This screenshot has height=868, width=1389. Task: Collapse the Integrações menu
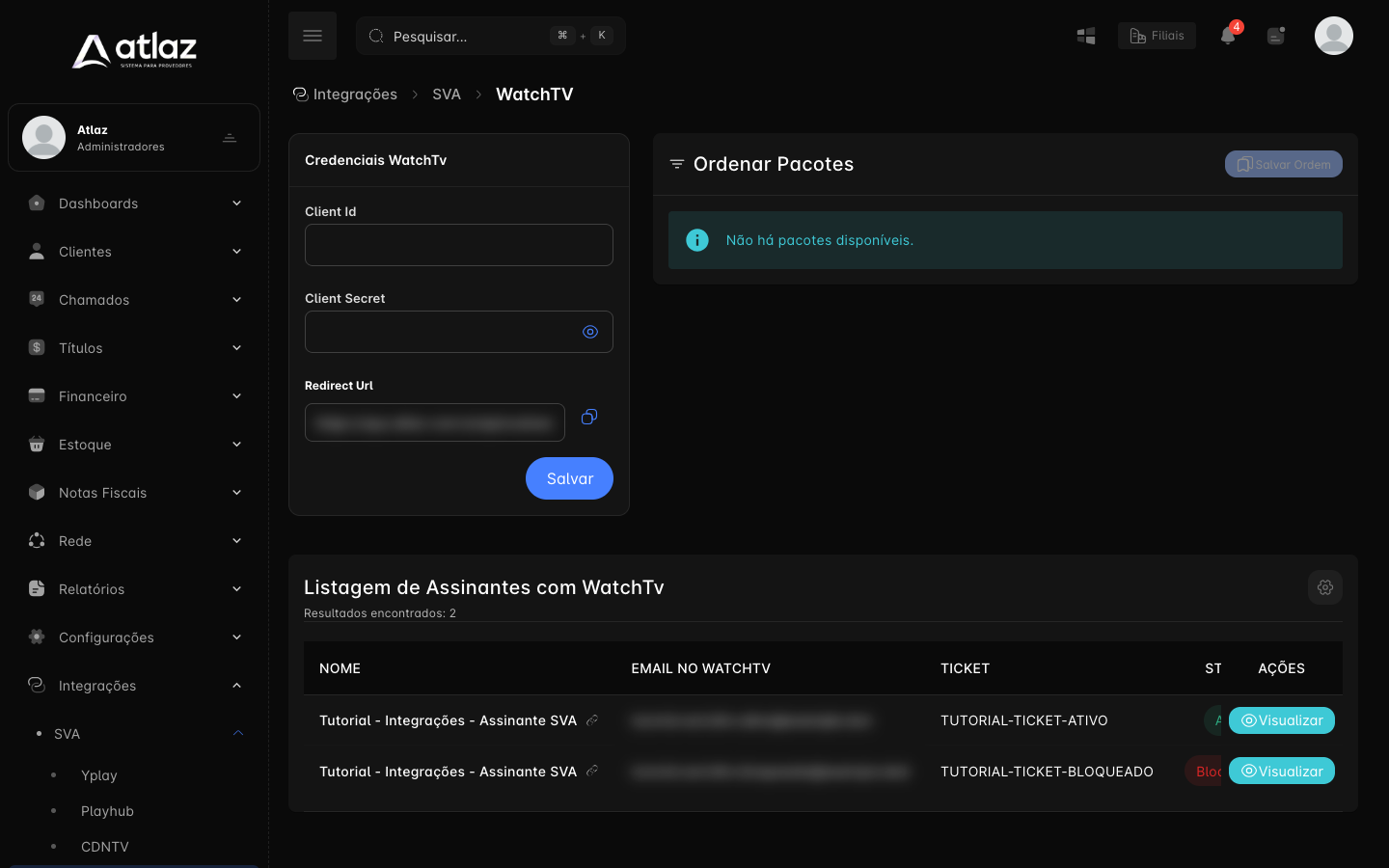click(x=134, y=686)
